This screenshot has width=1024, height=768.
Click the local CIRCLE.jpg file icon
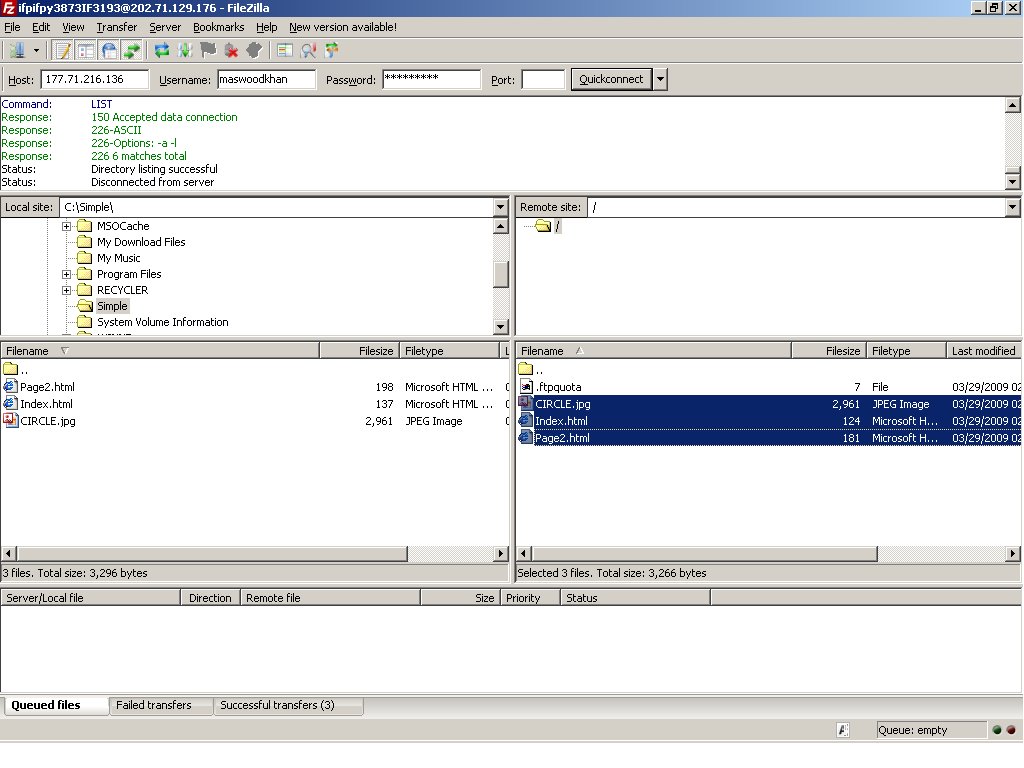[10, 421]
